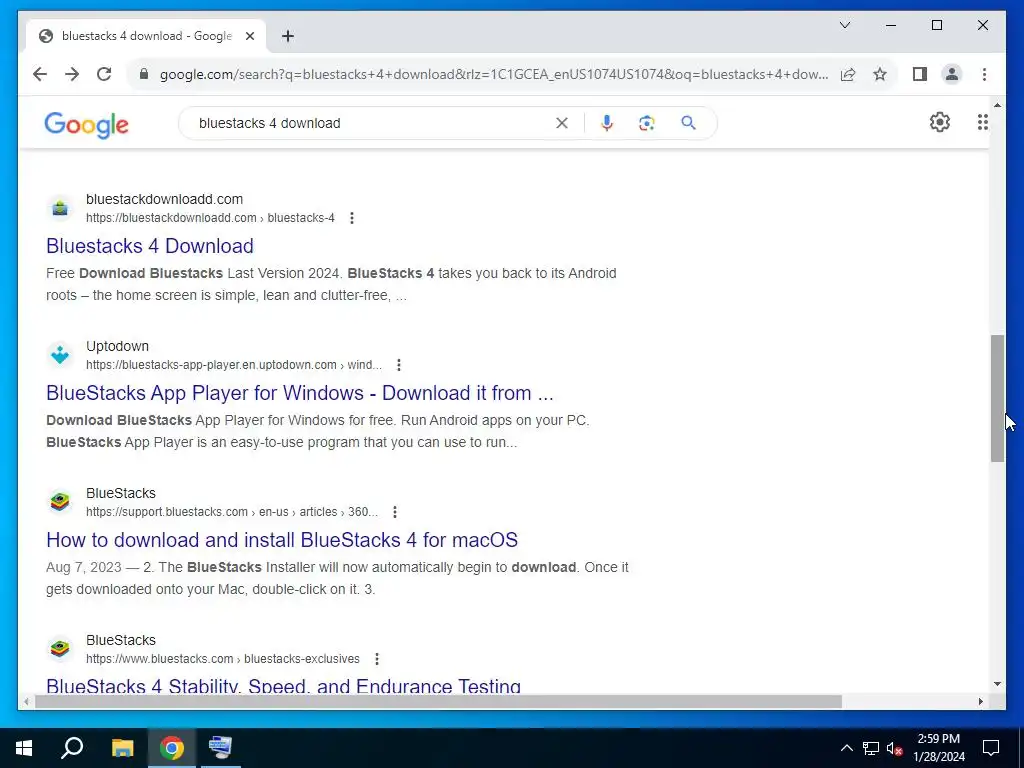
Task: Show hidden system tray icons
Action: point(846,748)
